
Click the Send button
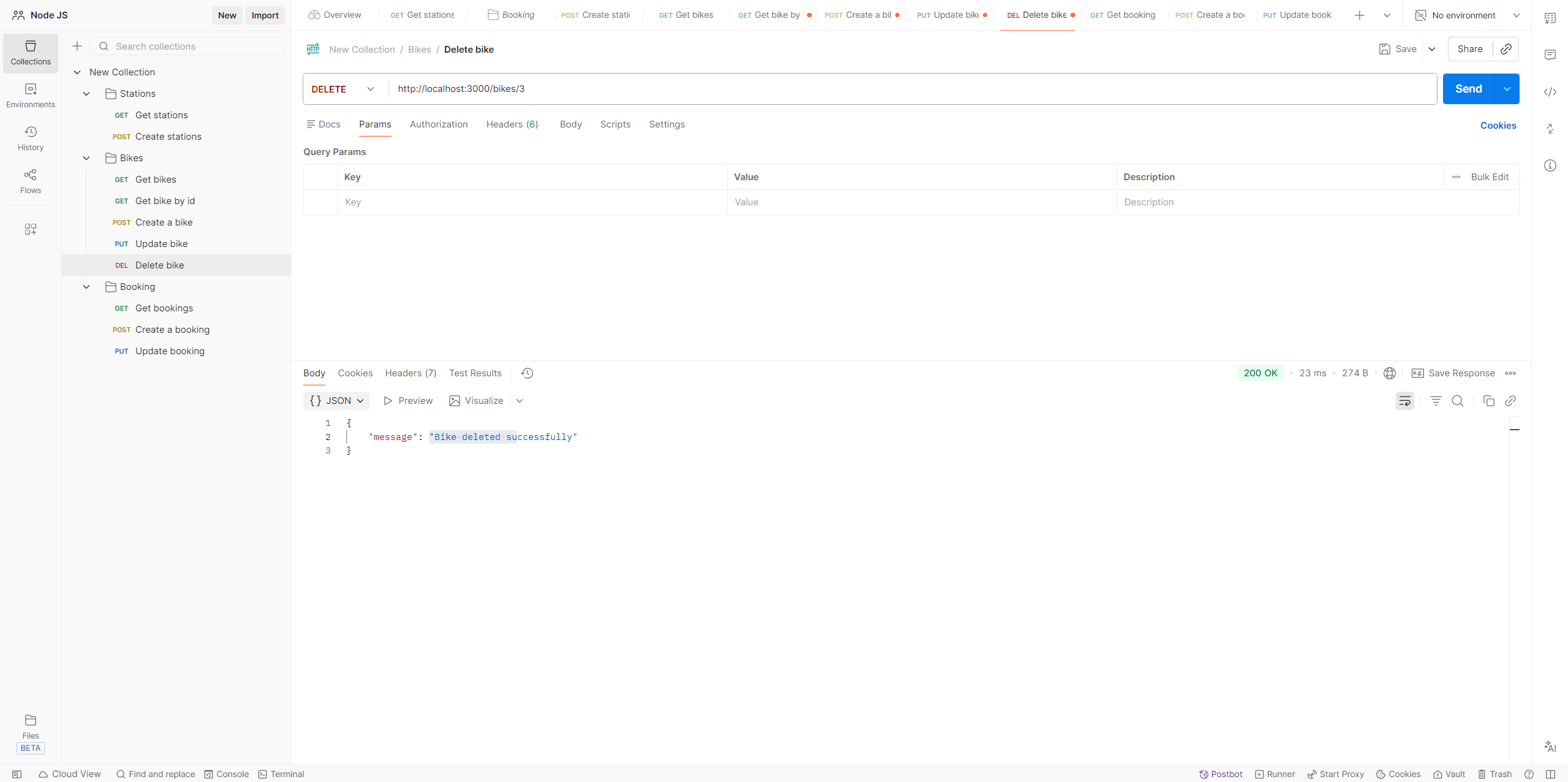coord(1469,89)
